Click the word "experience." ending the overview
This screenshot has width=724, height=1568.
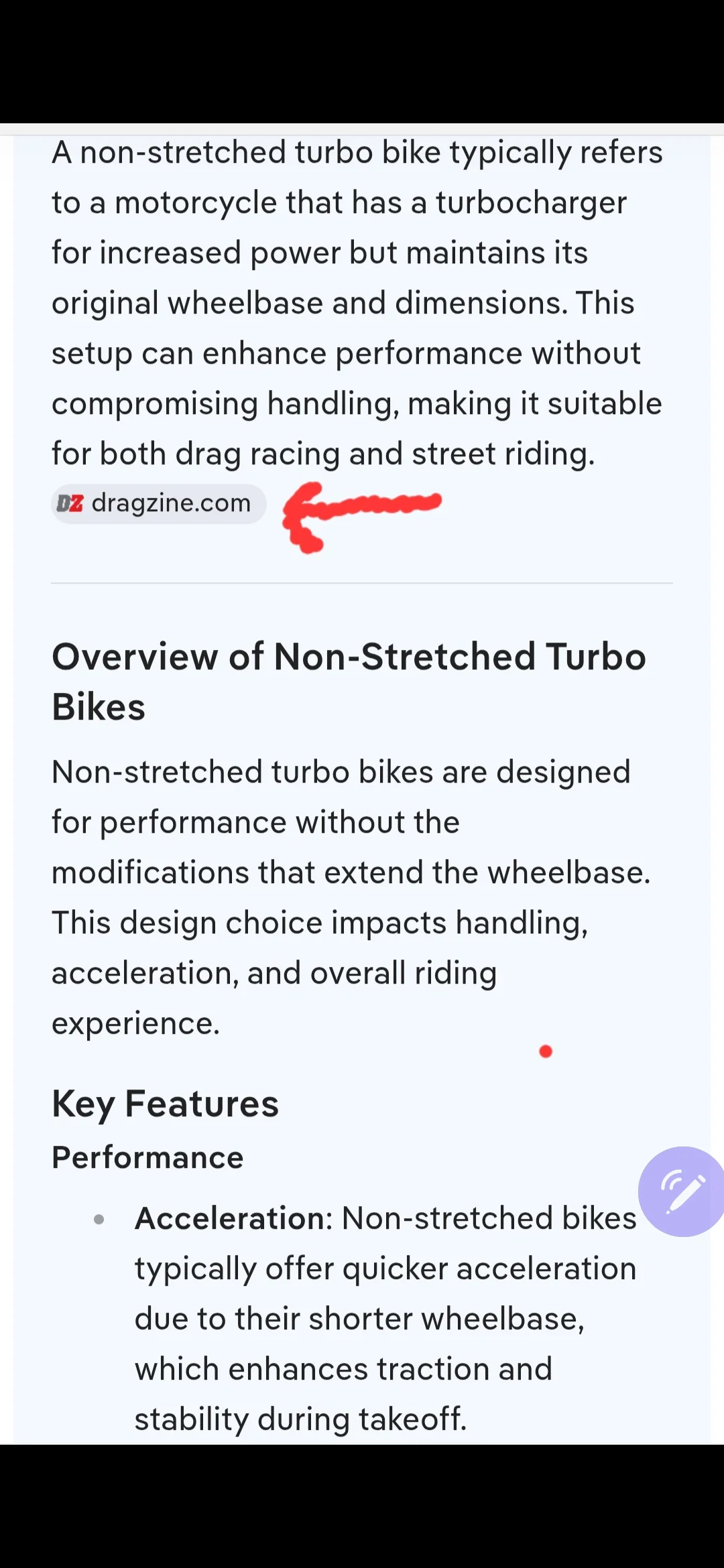coord(135,1023)
